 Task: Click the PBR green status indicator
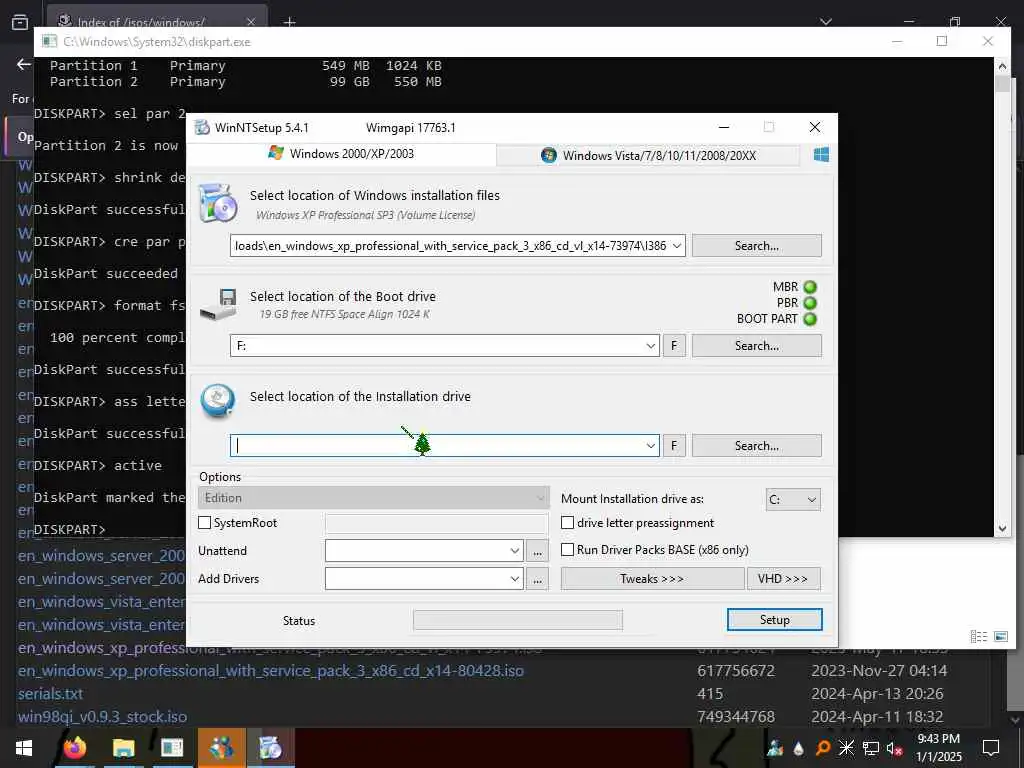(x=810, y=303)
